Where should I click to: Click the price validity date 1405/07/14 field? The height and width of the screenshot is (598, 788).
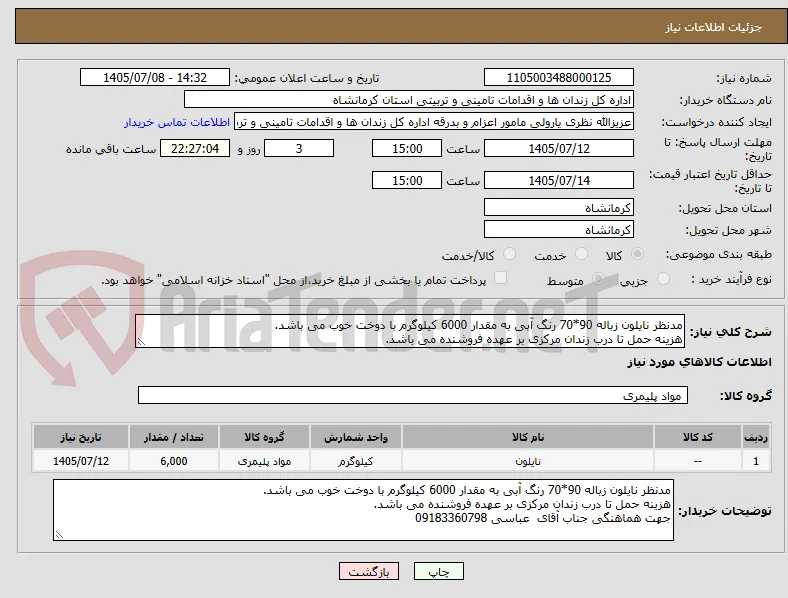[x=559, y=180]
